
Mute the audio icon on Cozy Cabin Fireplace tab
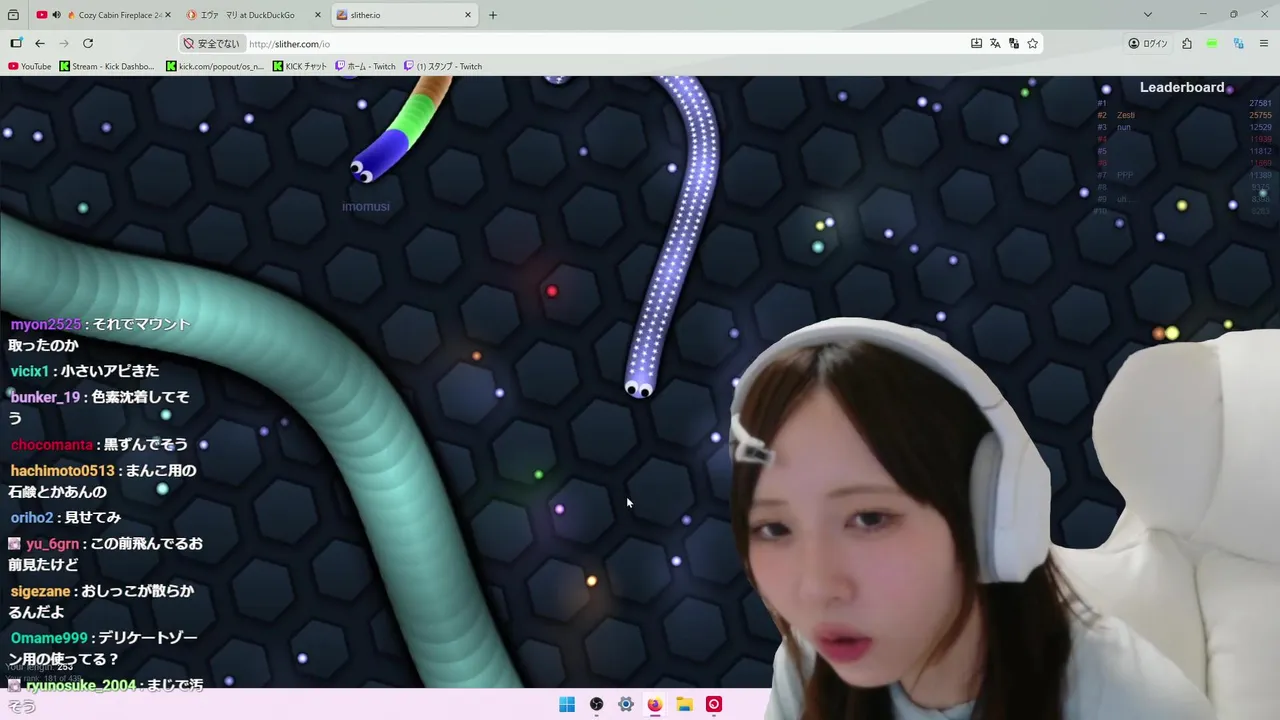56,15
